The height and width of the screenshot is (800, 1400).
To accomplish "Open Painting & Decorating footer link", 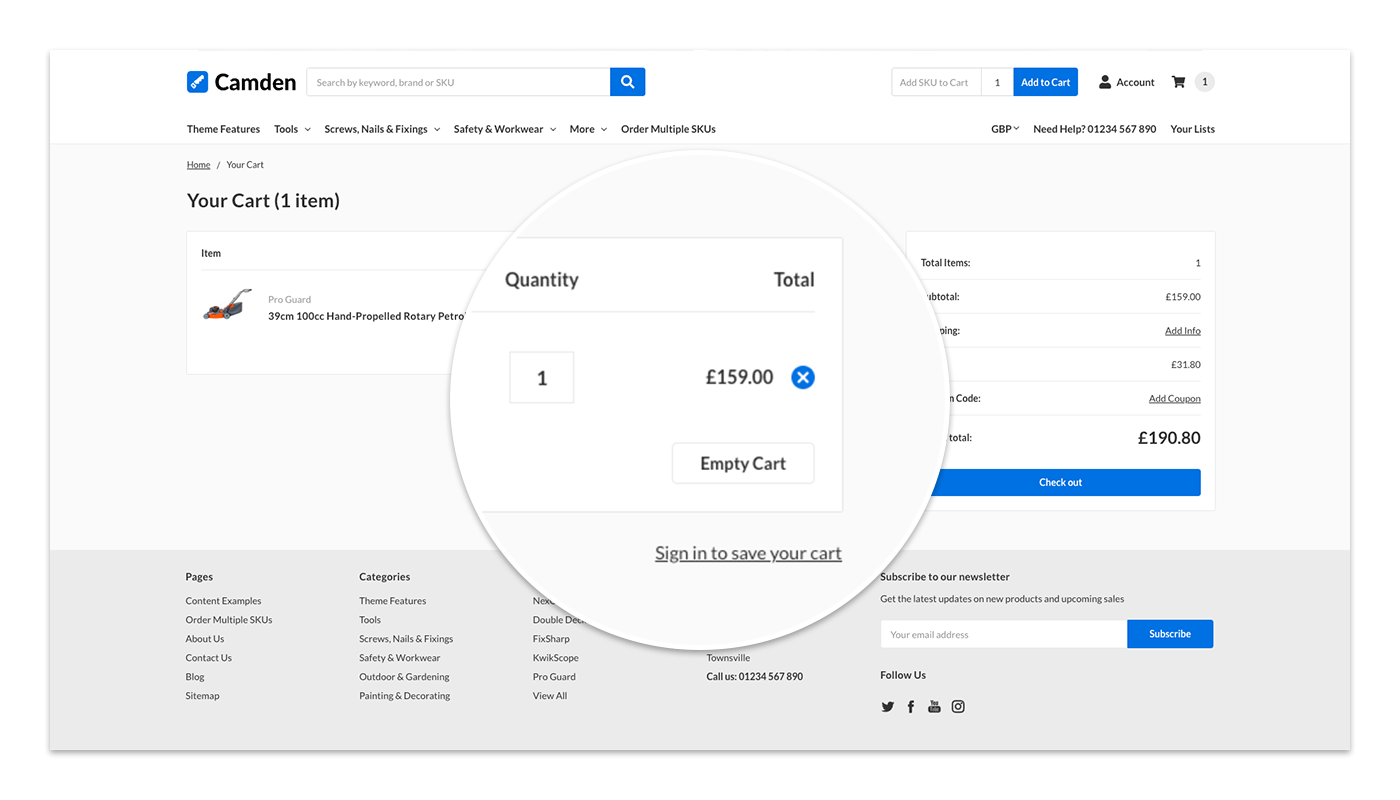I will [405, 696].
